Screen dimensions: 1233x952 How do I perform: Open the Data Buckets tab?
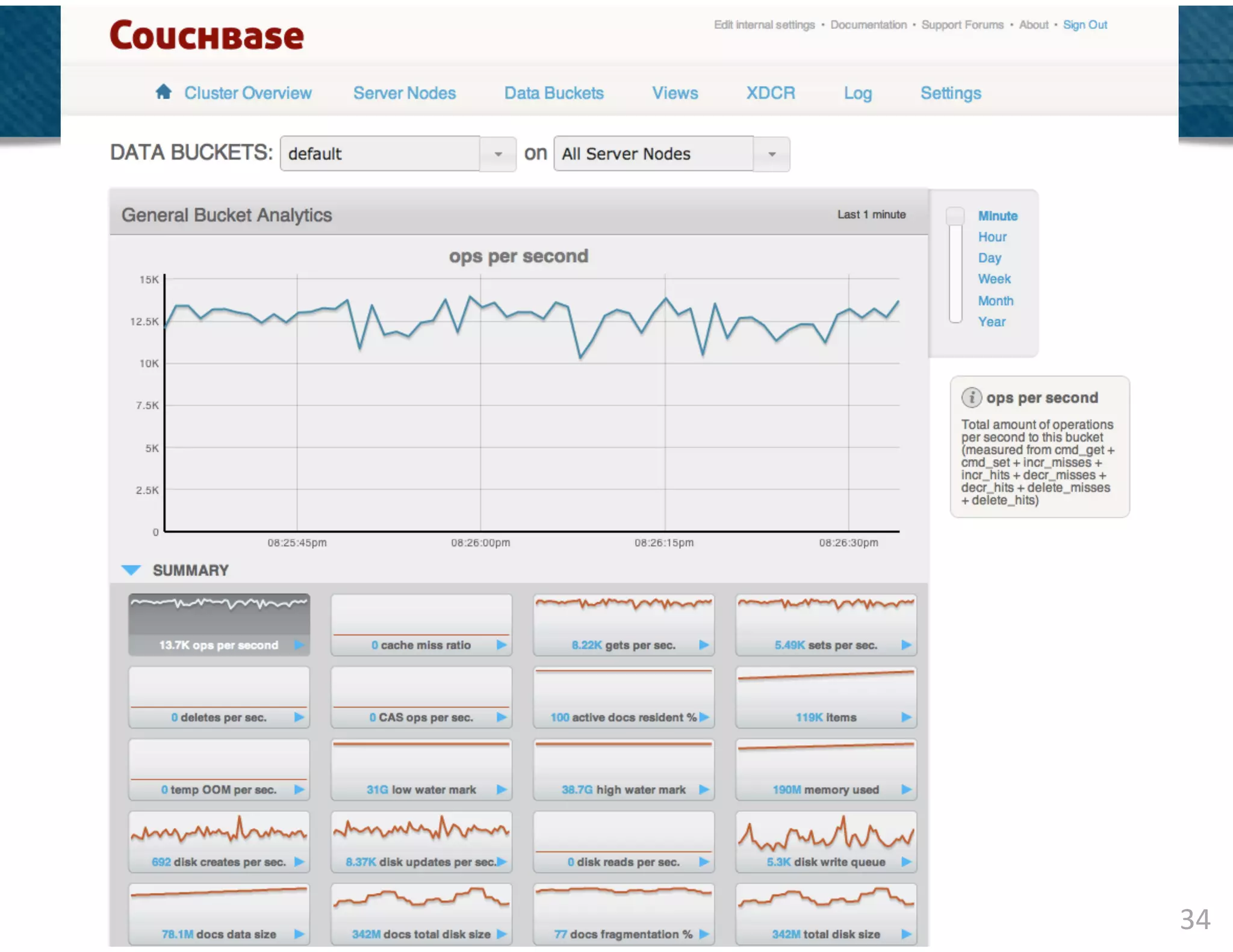click(553, 93)
